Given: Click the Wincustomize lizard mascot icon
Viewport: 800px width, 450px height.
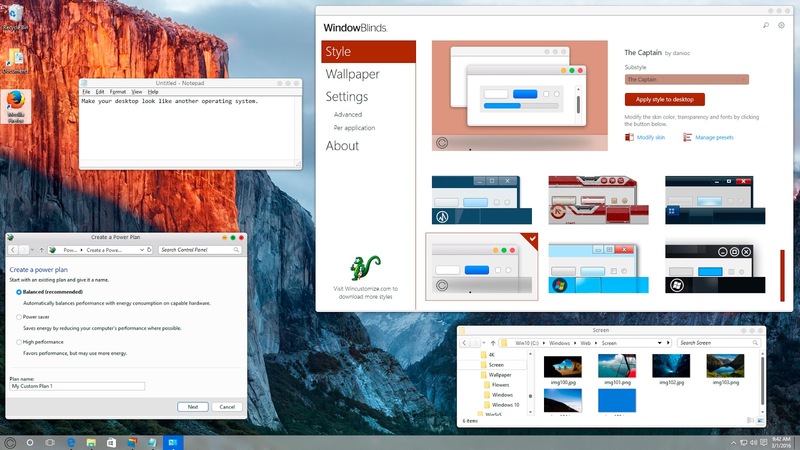Looking at the screenshot, I should pos(365,268).
